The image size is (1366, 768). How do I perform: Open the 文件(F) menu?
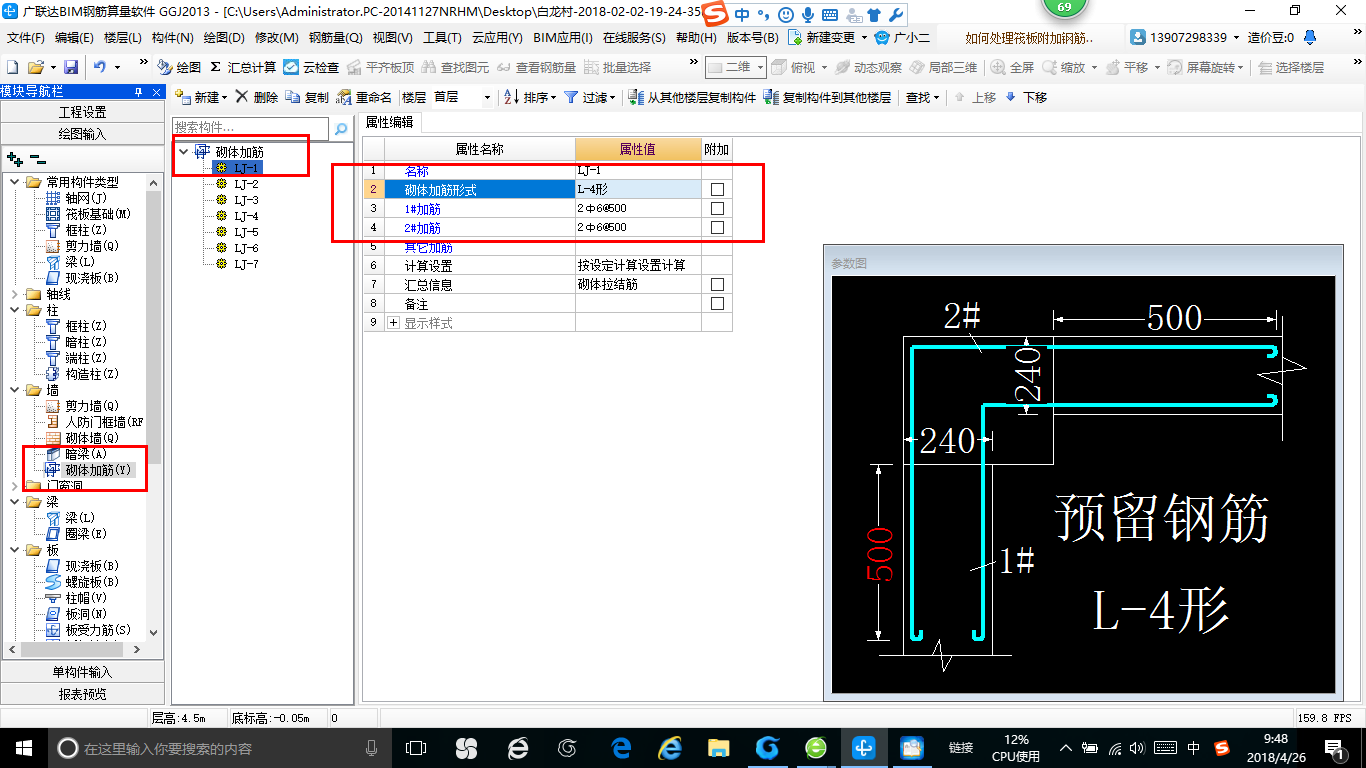[26, 38]
